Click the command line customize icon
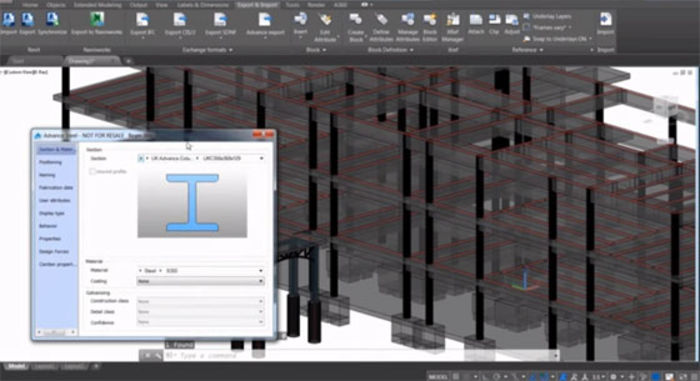 tap(158, 356)
